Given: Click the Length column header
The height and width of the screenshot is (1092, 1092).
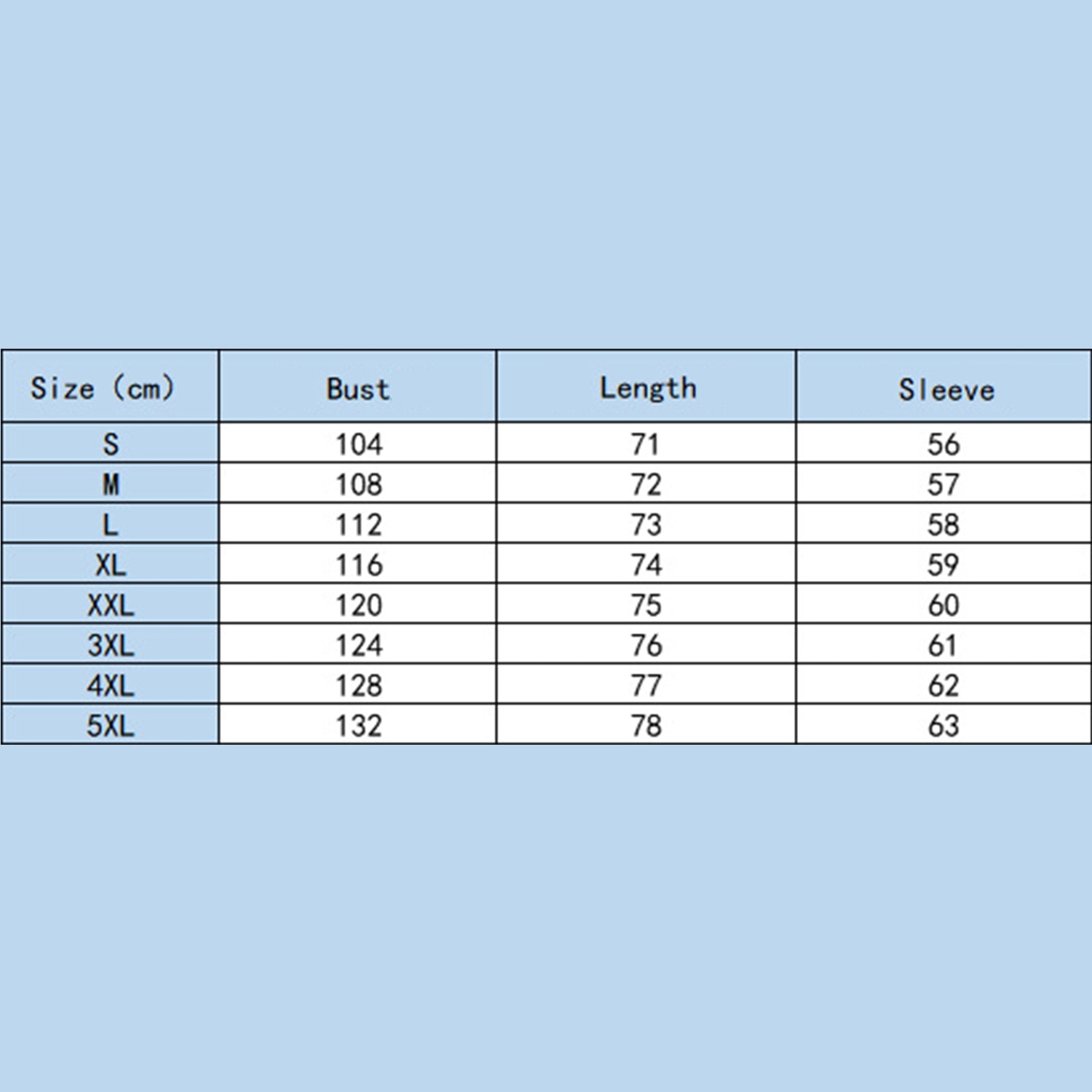Looking at the screenshot, I should (647, 388).
